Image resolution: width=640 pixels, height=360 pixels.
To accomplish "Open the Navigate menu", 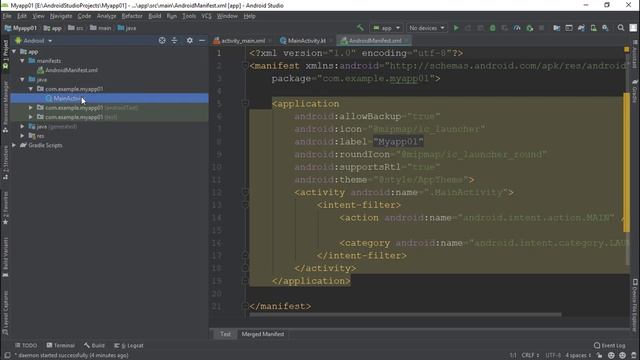I will click(x=61, y=16).
